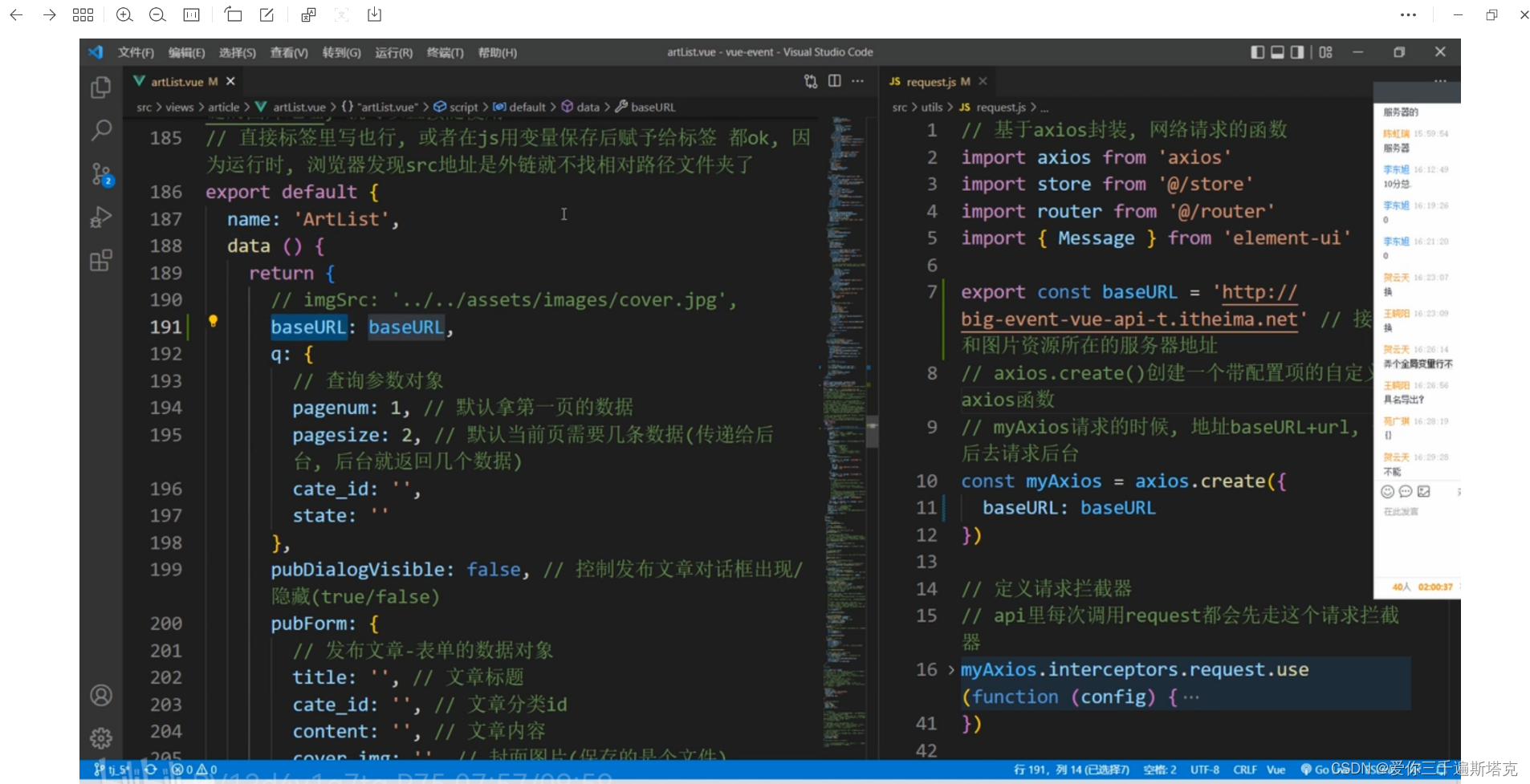Viewport: 1530px width, 784px height.
Task: Change encoding via UTF-8 status item
Action: [1204, 770]
